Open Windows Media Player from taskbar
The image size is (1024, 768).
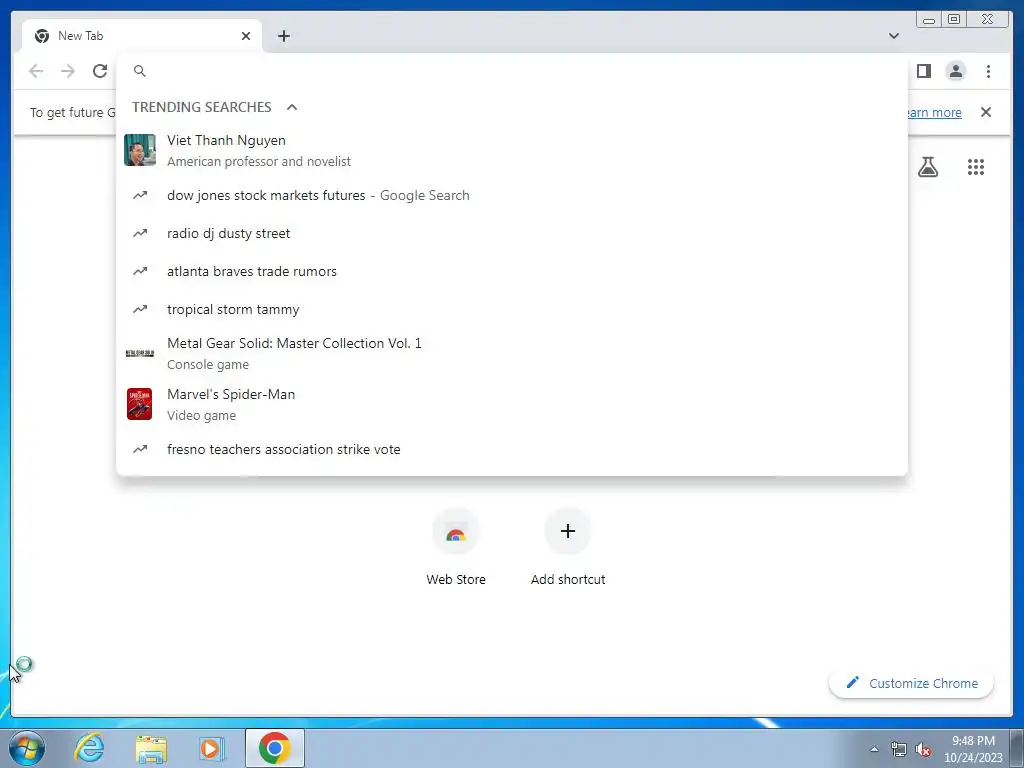click(x=212, y=748)
